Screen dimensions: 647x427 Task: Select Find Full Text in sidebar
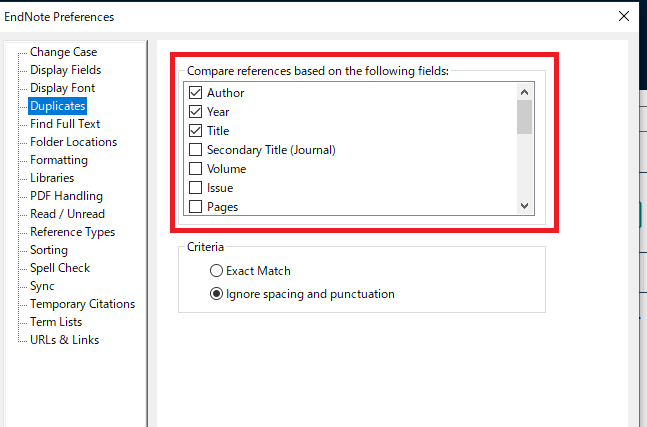65,124
